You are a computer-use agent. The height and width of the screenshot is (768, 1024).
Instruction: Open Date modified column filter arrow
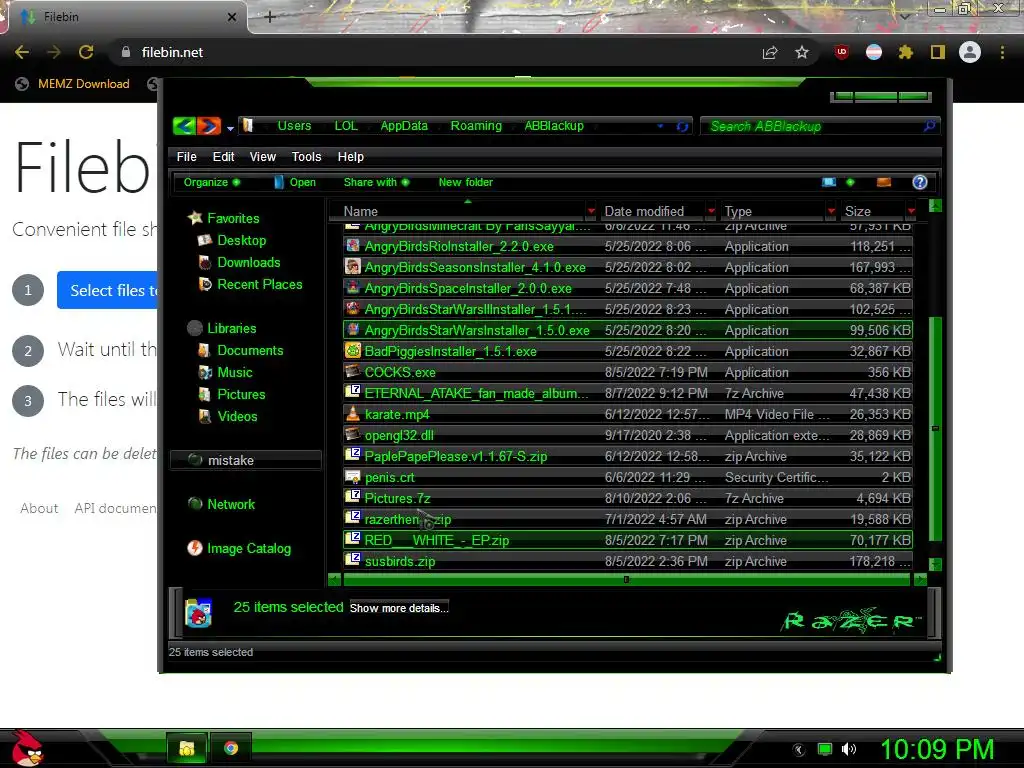pyautogui.click(x=711, y=211)
